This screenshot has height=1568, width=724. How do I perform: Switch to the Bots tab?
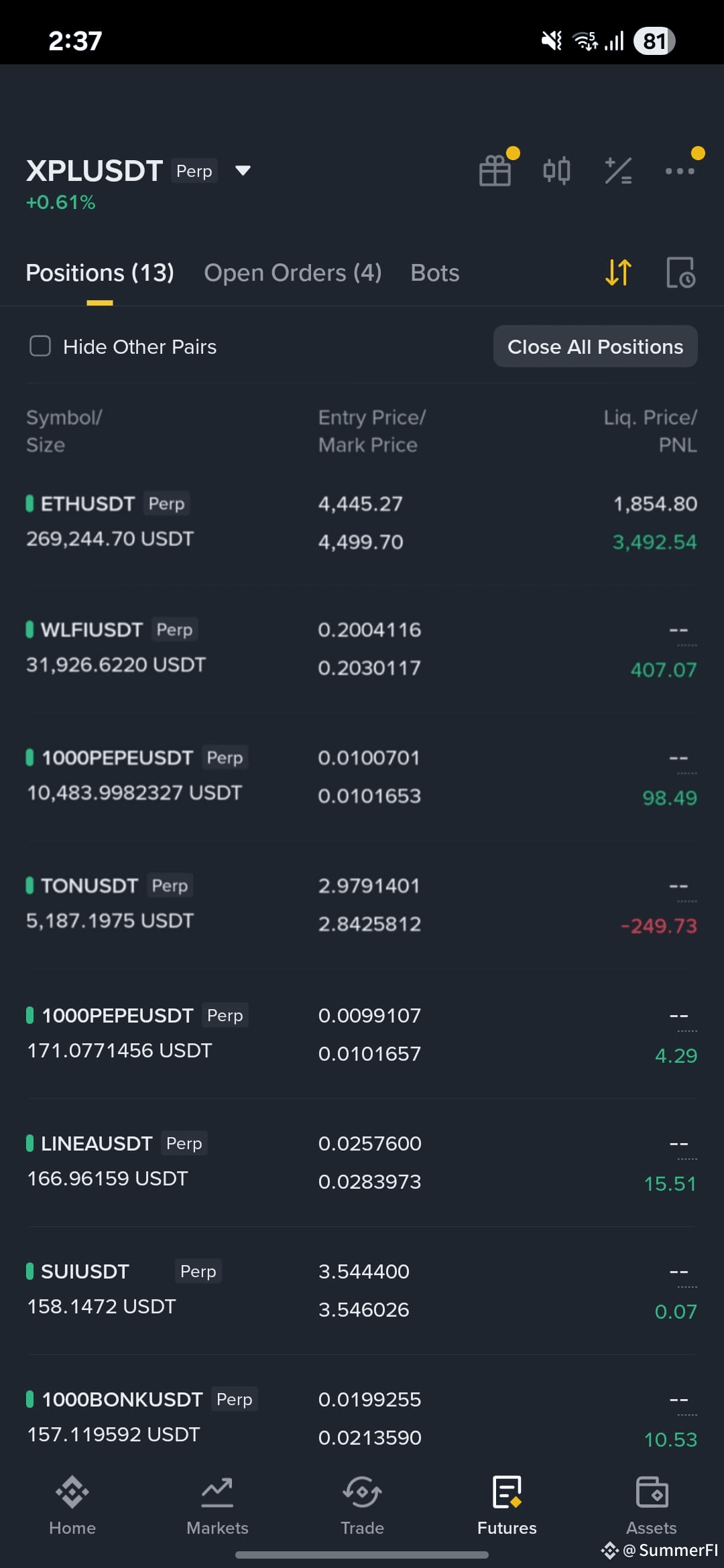click(435, 273)
